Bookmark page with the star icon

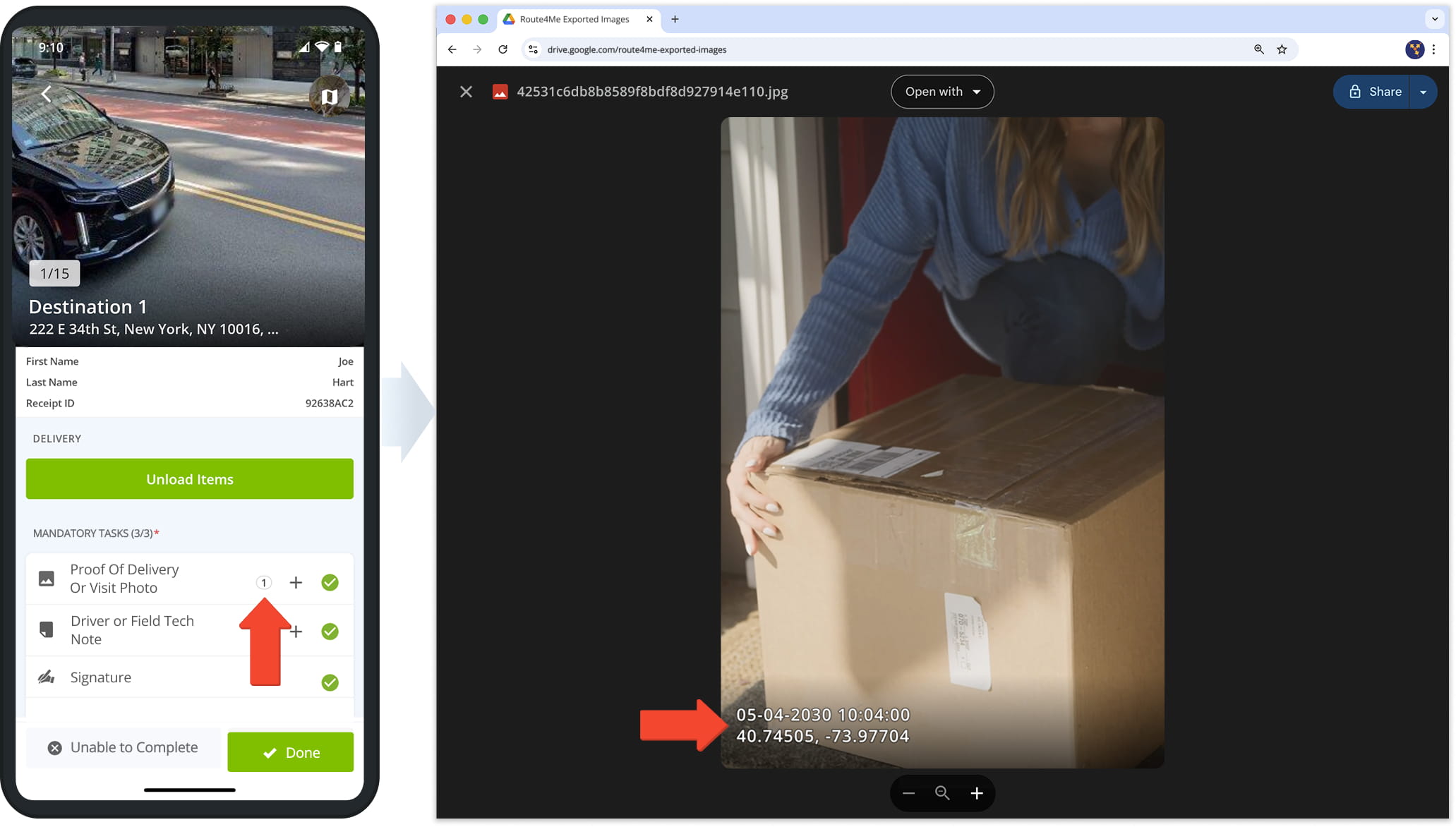1282,49
